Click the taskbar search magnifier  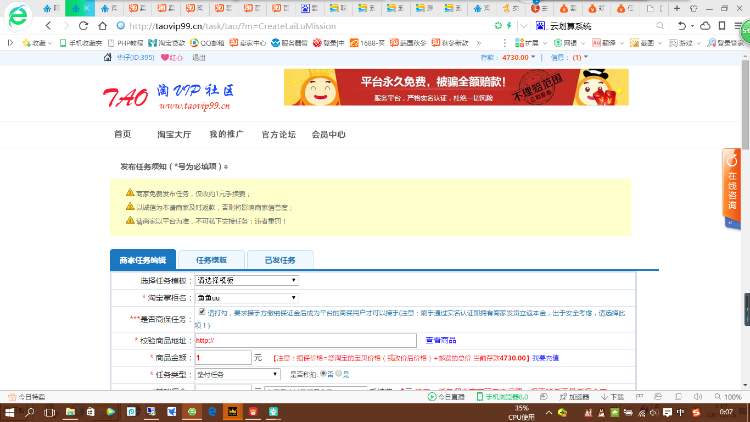(30, 412)
